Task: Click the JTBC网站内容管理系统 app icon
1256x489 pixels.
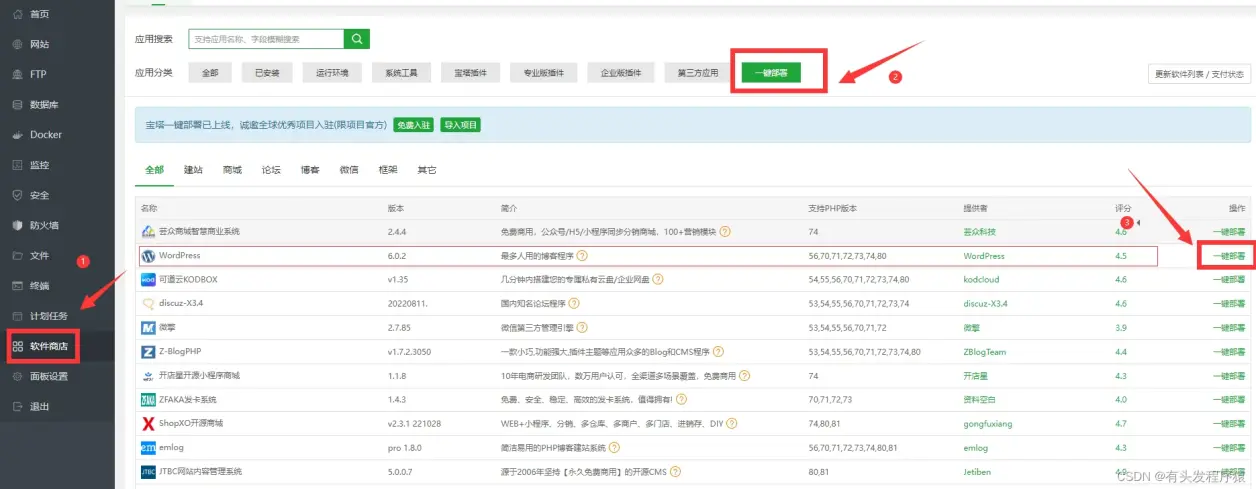Action: coord(148,471)
